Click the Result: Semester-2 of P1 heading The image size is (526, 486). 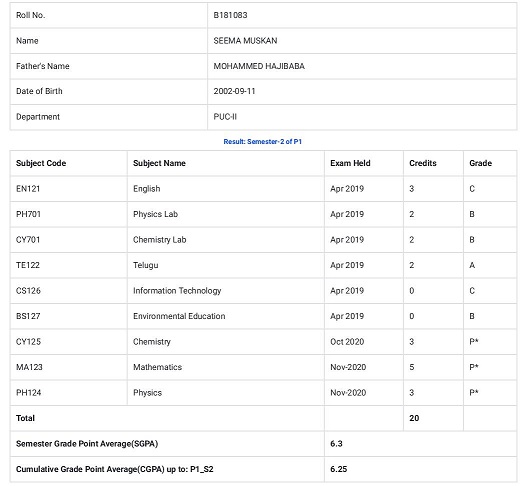click(x=263, y=142)
